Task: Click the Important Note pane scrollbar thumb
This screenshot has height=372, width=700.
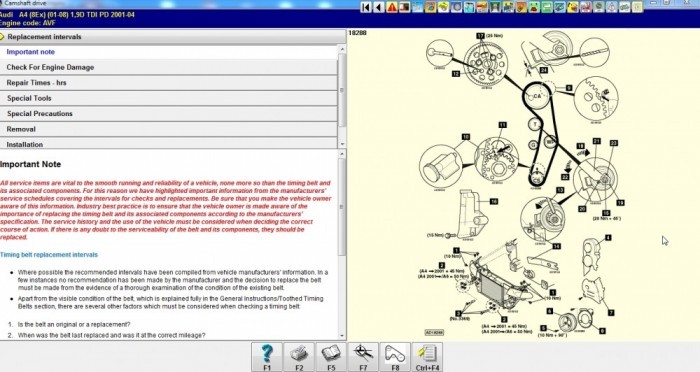Action: point(342,207)
